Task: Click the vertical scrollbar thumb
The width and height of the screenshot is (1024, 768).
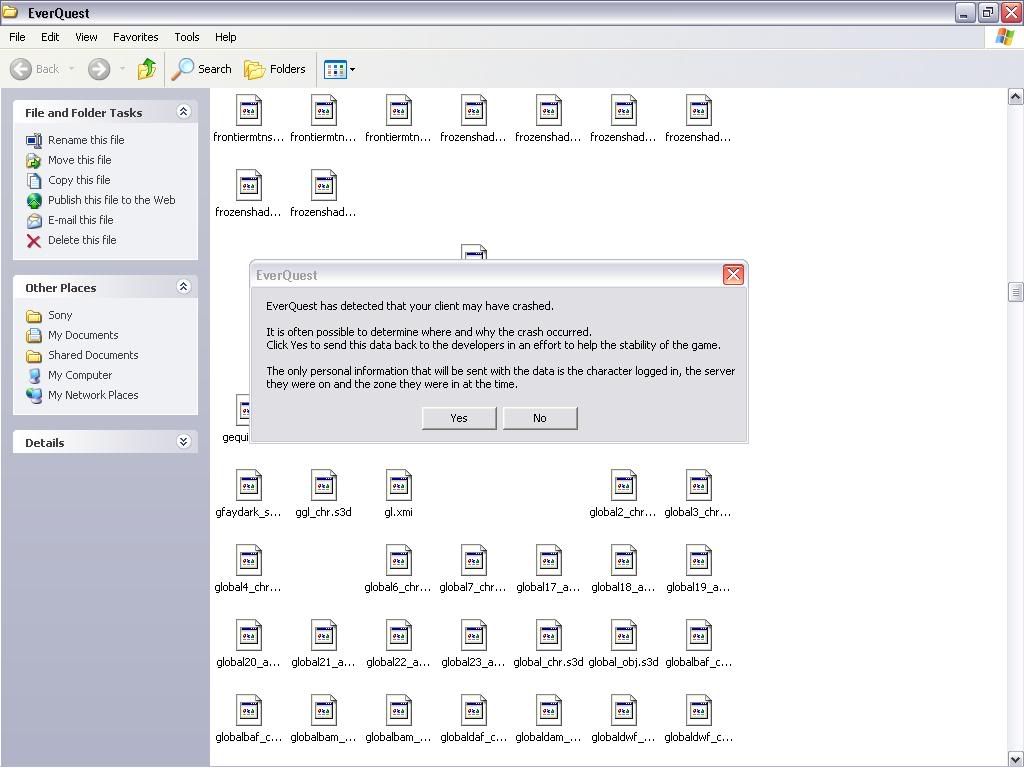Action: point(1015,292)
